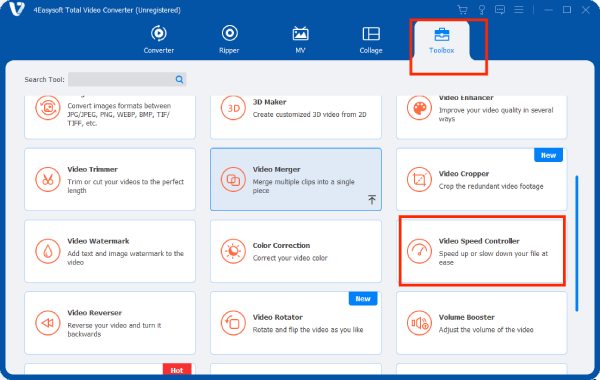Screen dimensions: 600x380
Task: Open the Video Trimmer title
Action: [92, 169]
